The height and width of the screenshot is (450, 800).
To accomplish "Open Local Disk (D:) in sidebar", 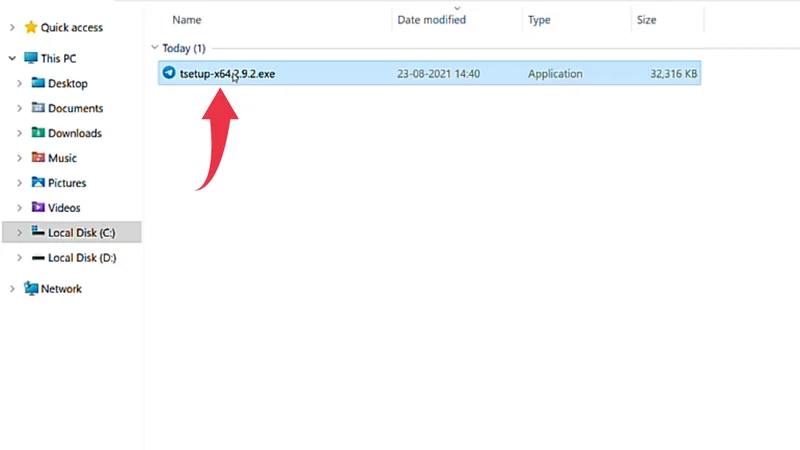I will pos(82,258).
